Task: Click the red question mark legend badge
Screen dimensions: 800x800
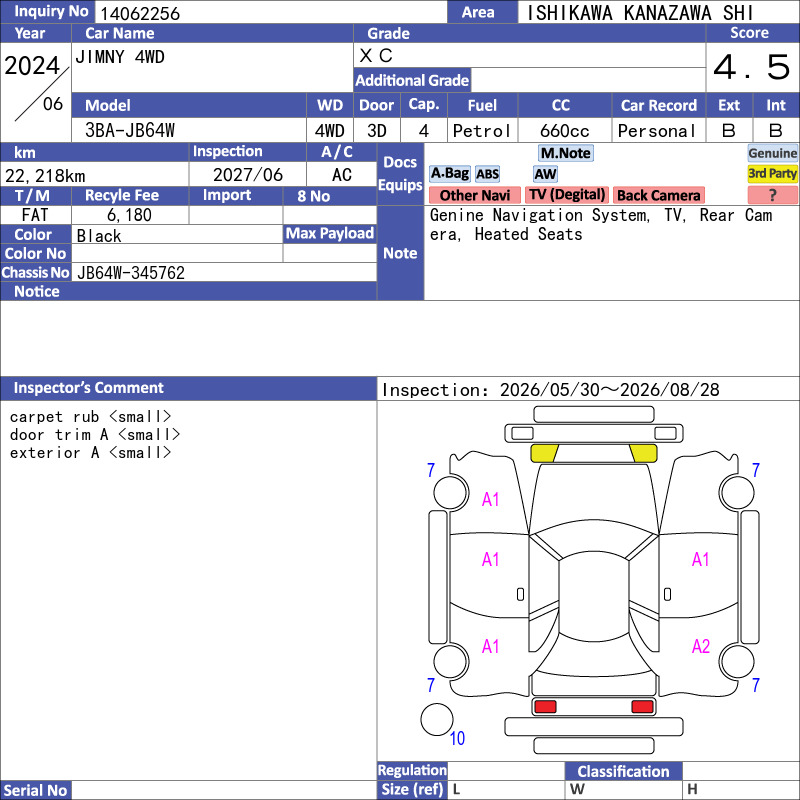Action: (x=772, y=195)
